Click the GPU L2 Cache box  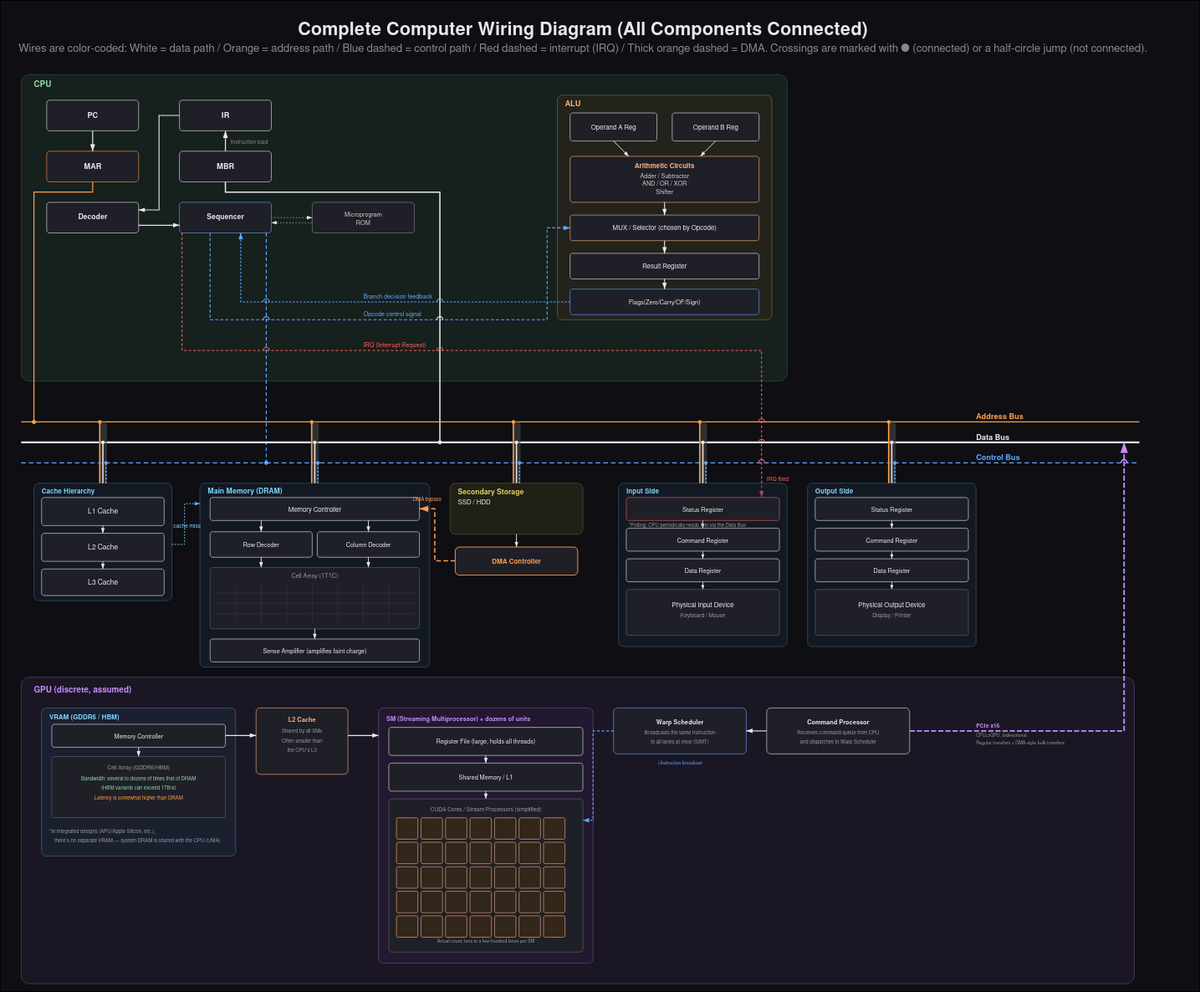[x=302, y=741]
